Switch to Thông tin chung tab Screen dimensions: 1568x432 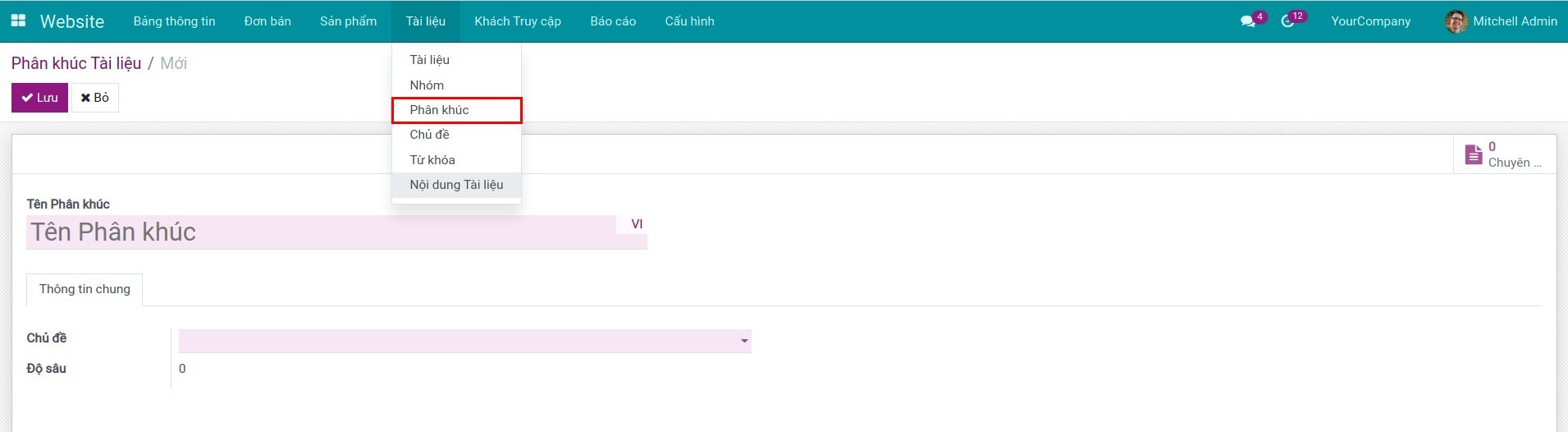tap(85, 289)
